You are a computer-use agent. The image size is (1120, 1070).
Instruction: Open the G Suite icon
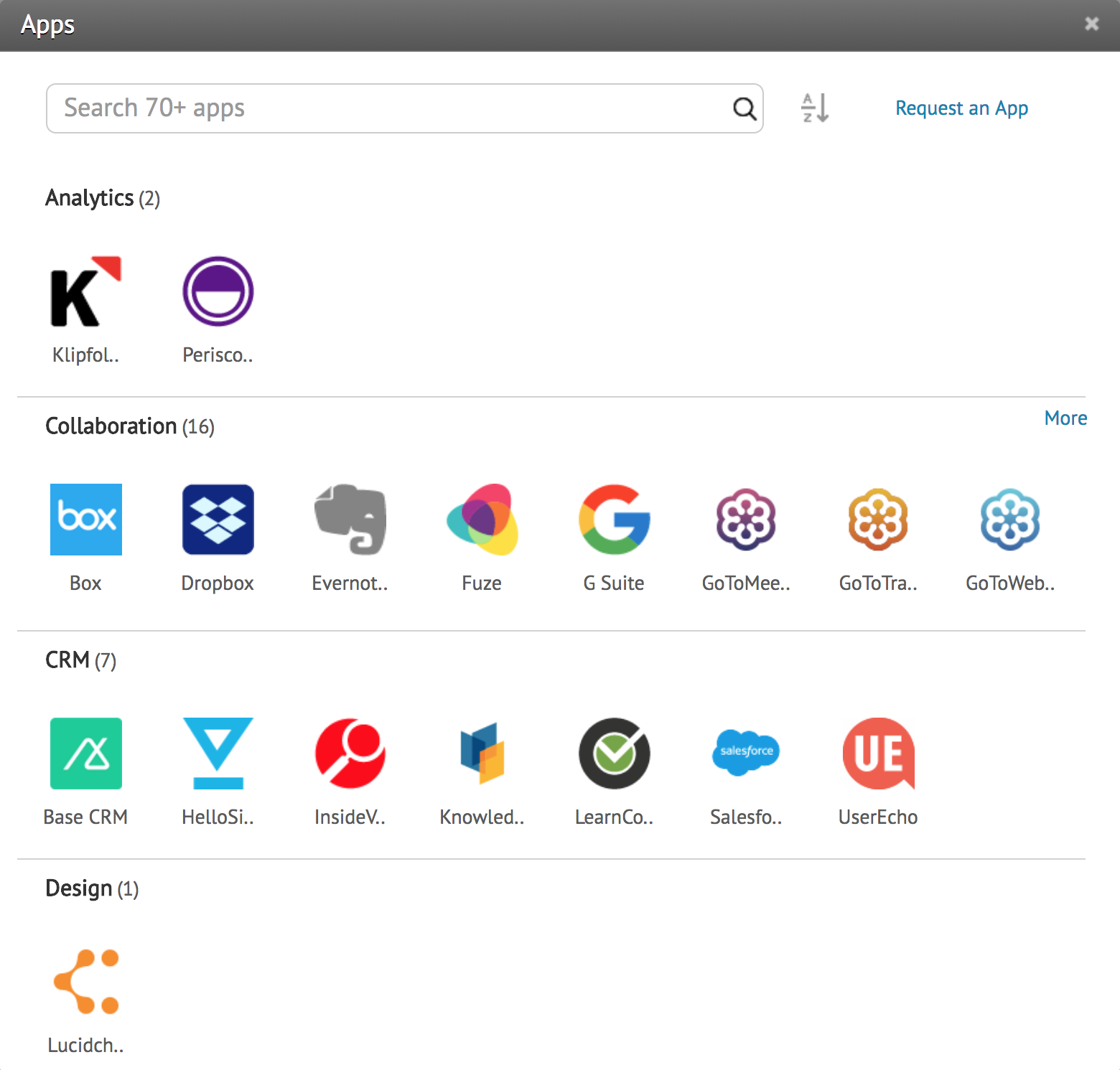click(615, 520)
